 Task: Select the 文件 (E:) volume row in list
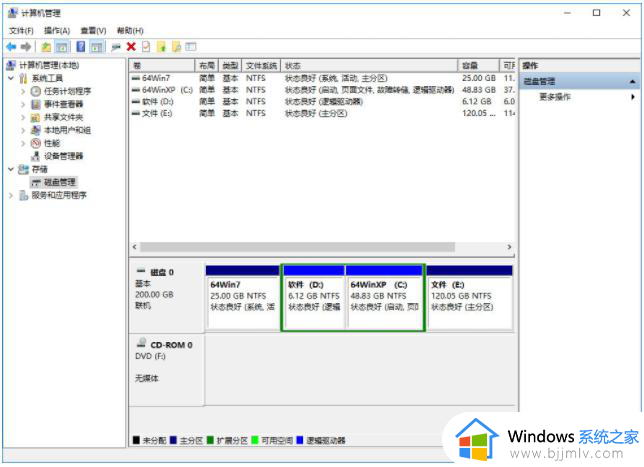pos(322,113)
